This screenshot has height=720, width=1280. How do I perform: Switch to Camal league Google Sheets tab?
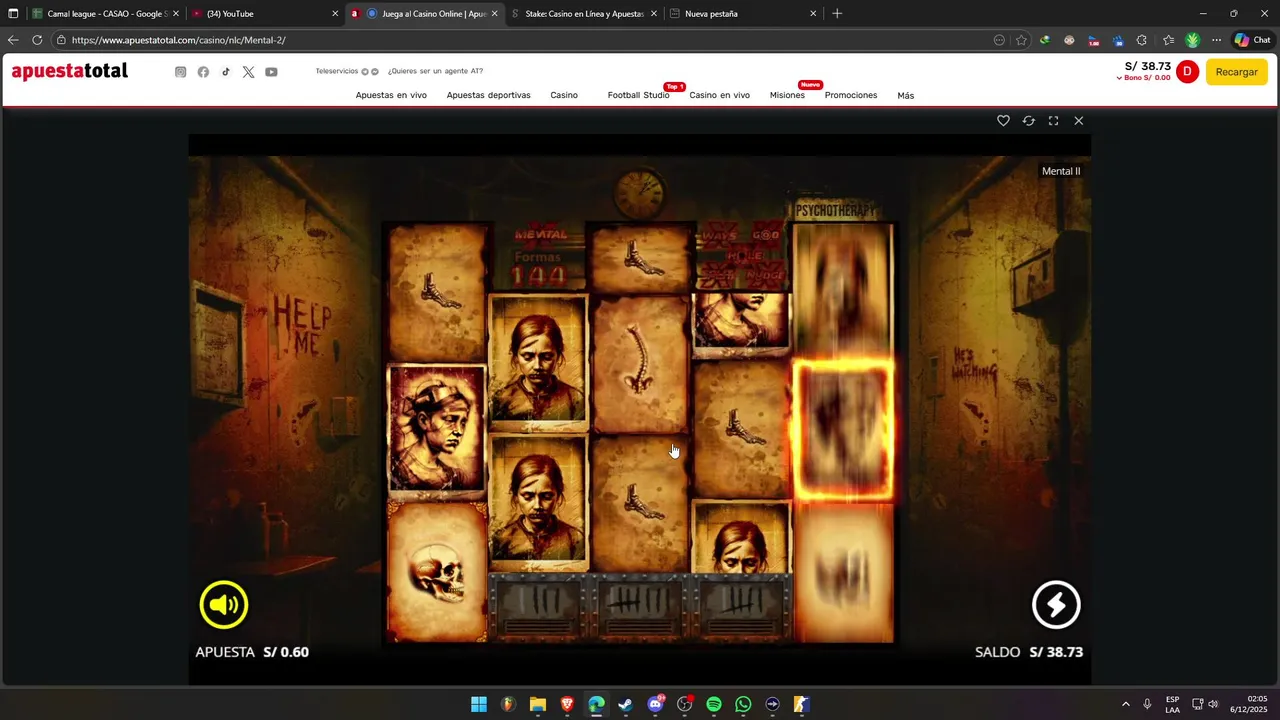pos(105,14)
